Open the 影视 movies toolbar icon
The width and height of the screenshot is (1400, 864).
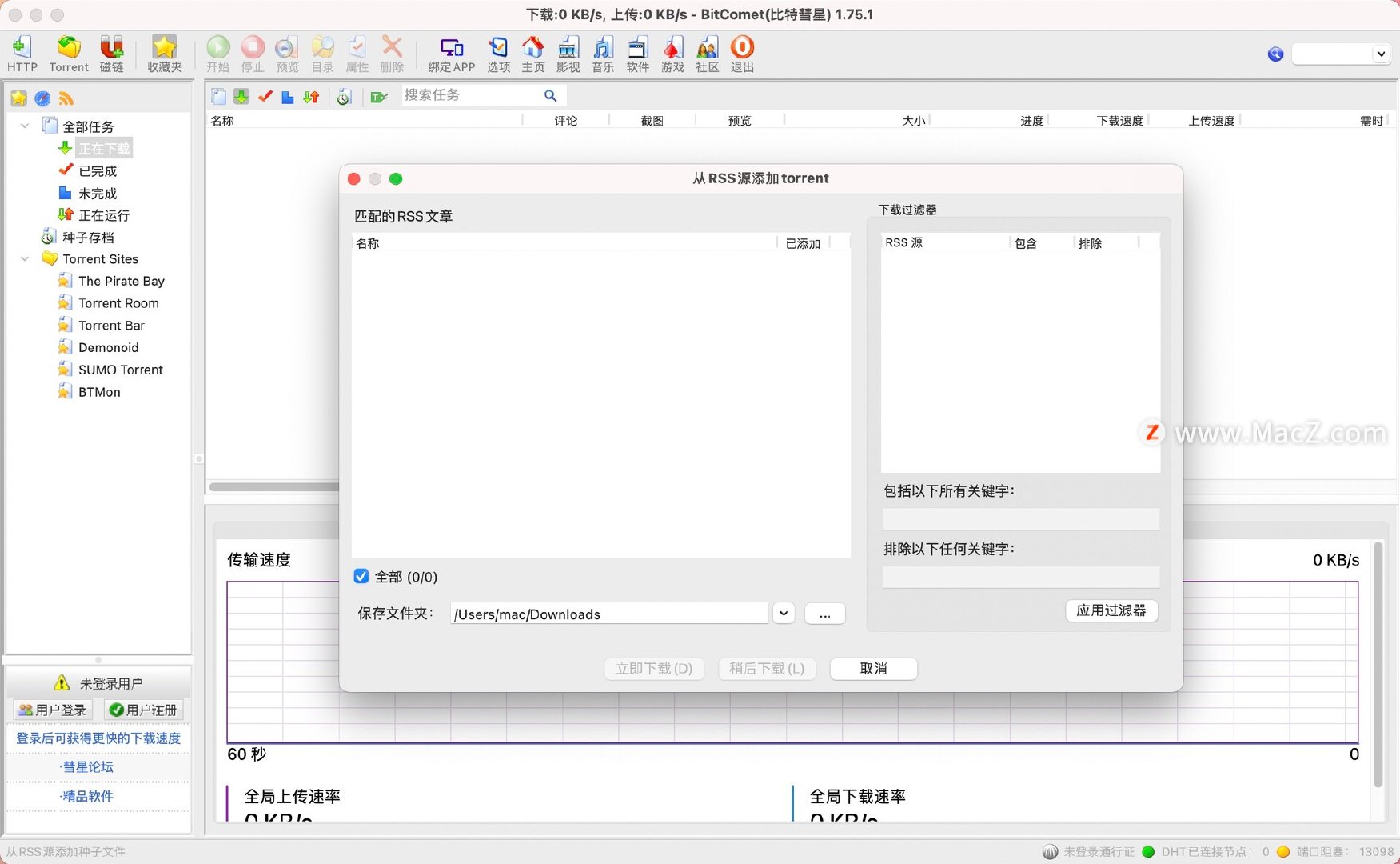tap(568, 53)
